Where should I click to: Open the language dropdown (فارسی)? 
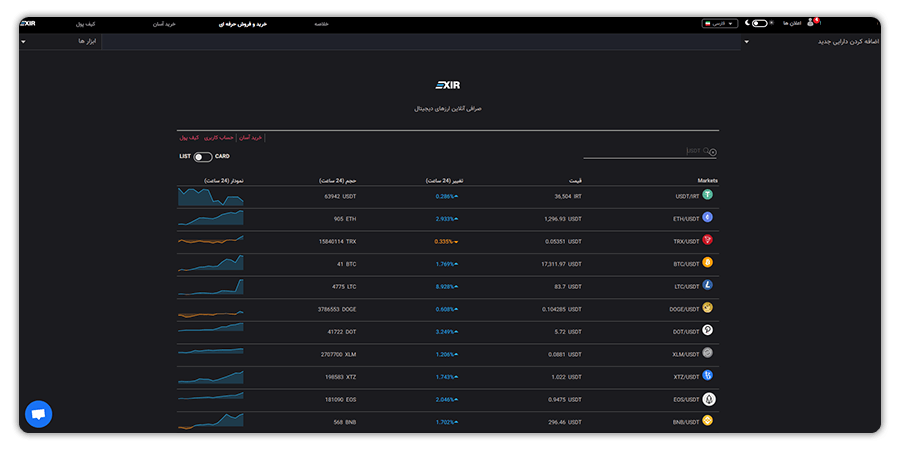pyautogui.click(x=719, y=24)
